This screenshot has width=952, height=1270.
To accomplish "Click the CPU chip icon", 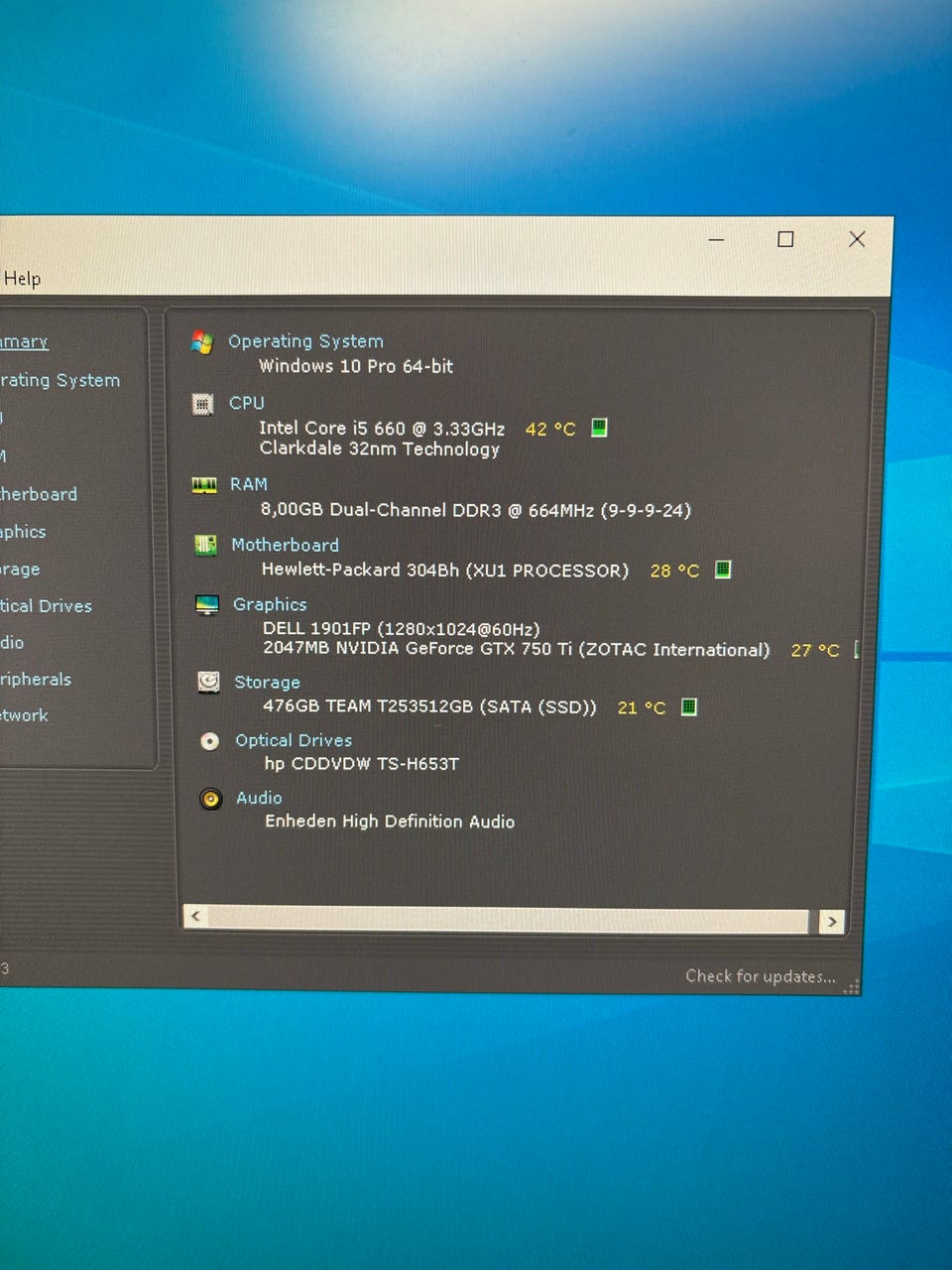I will (x=202, y=404).
